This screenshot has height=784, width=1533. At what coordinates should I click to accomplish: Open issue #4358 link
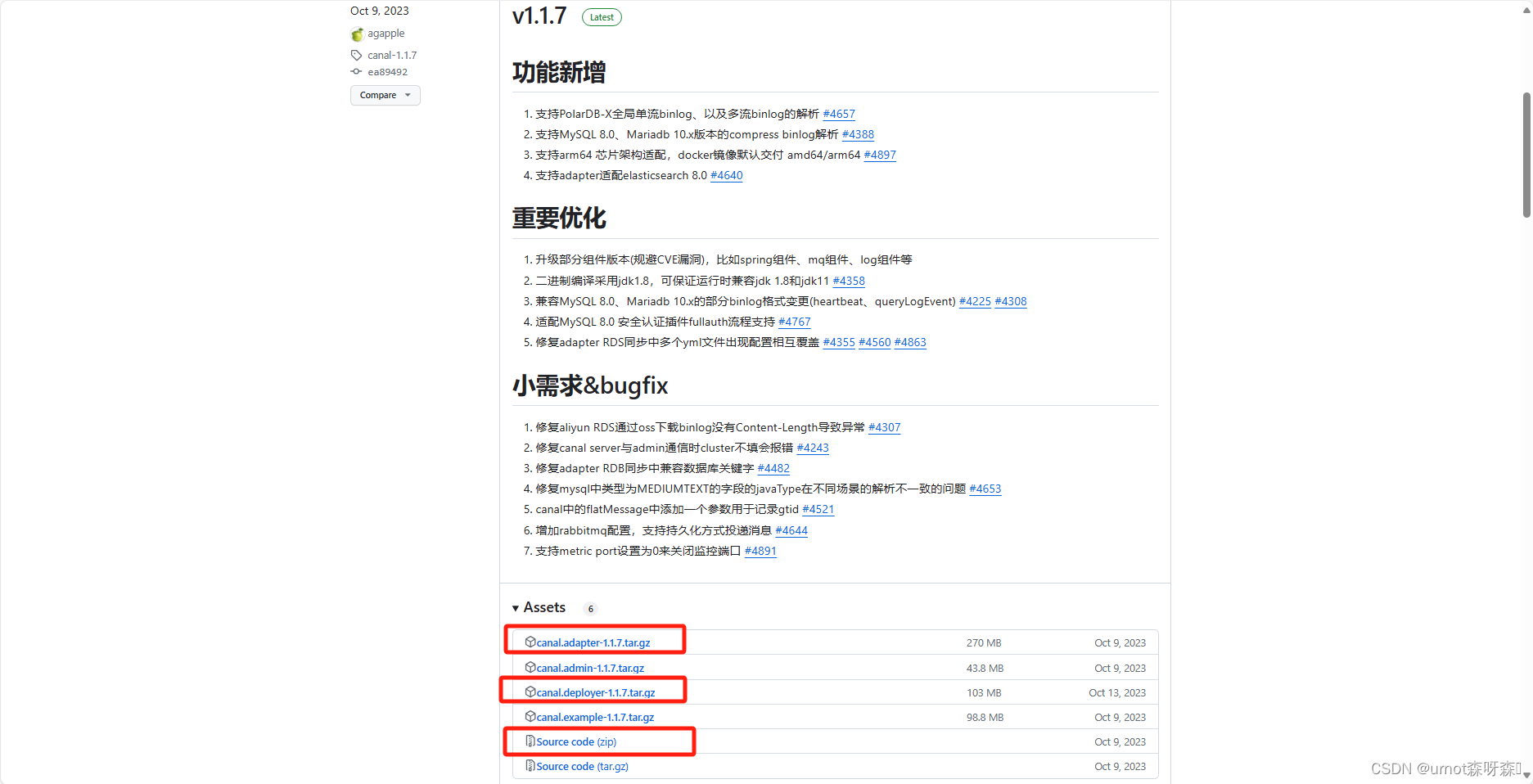(849, 281)
